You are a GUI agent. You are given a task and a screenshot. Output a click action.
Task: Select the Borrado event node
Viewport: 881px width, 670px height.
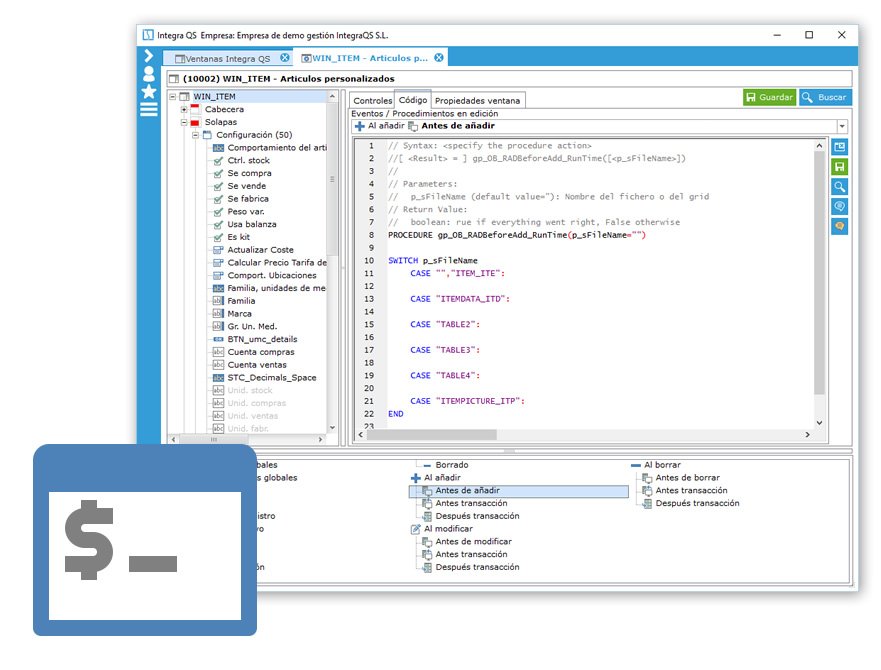pyautogui.click(x=452, y=465)
